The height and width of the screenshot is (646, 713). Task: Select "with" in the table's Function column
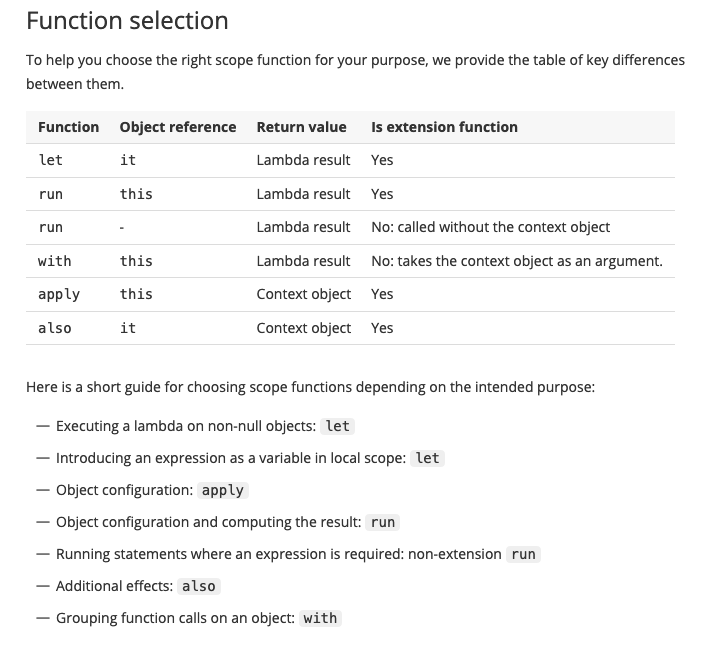pyautogui.click(x=54, y=261)
